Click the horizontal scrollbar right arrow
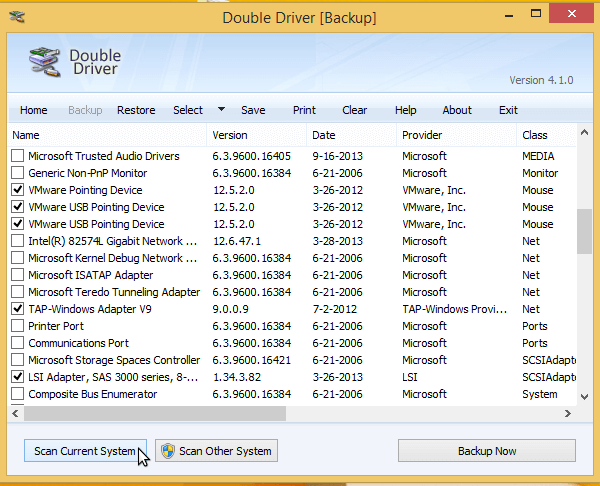Image resolution: width=600 pixels, height=486 pixels. (x=568, y=413)
